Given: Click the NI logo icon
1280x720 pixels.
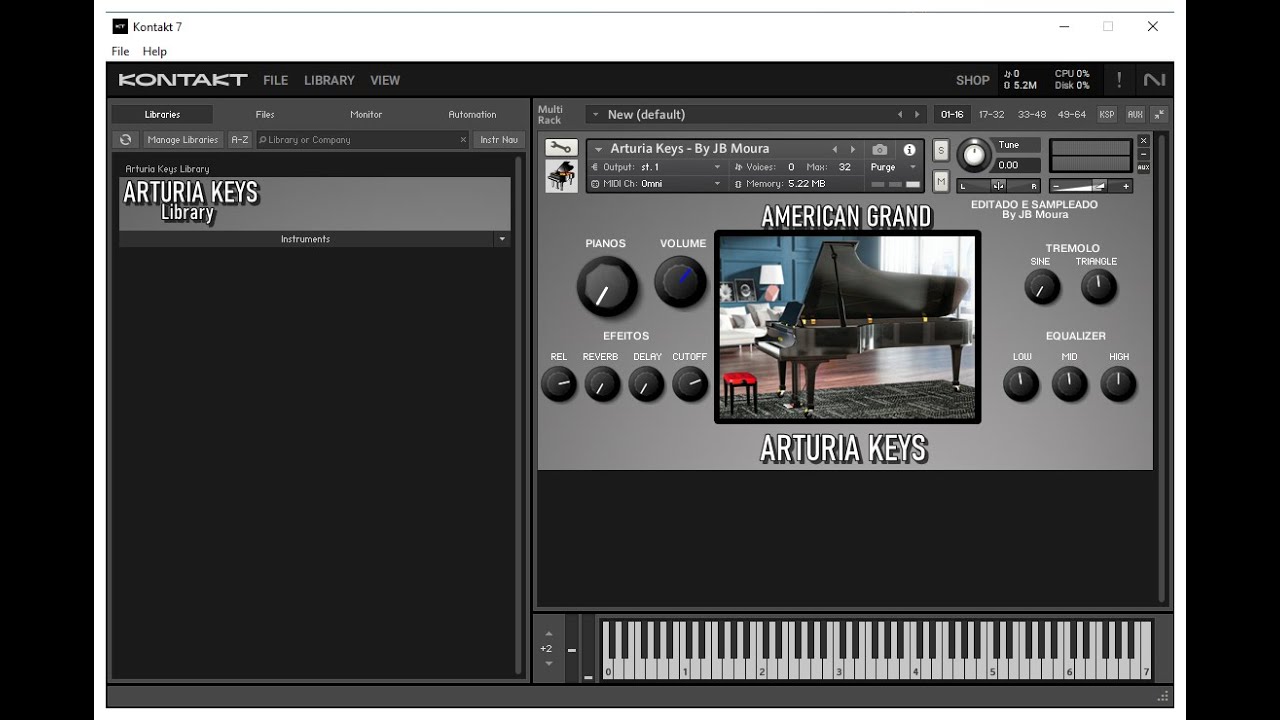Looking at the screenshot, I should [1154, 80].
